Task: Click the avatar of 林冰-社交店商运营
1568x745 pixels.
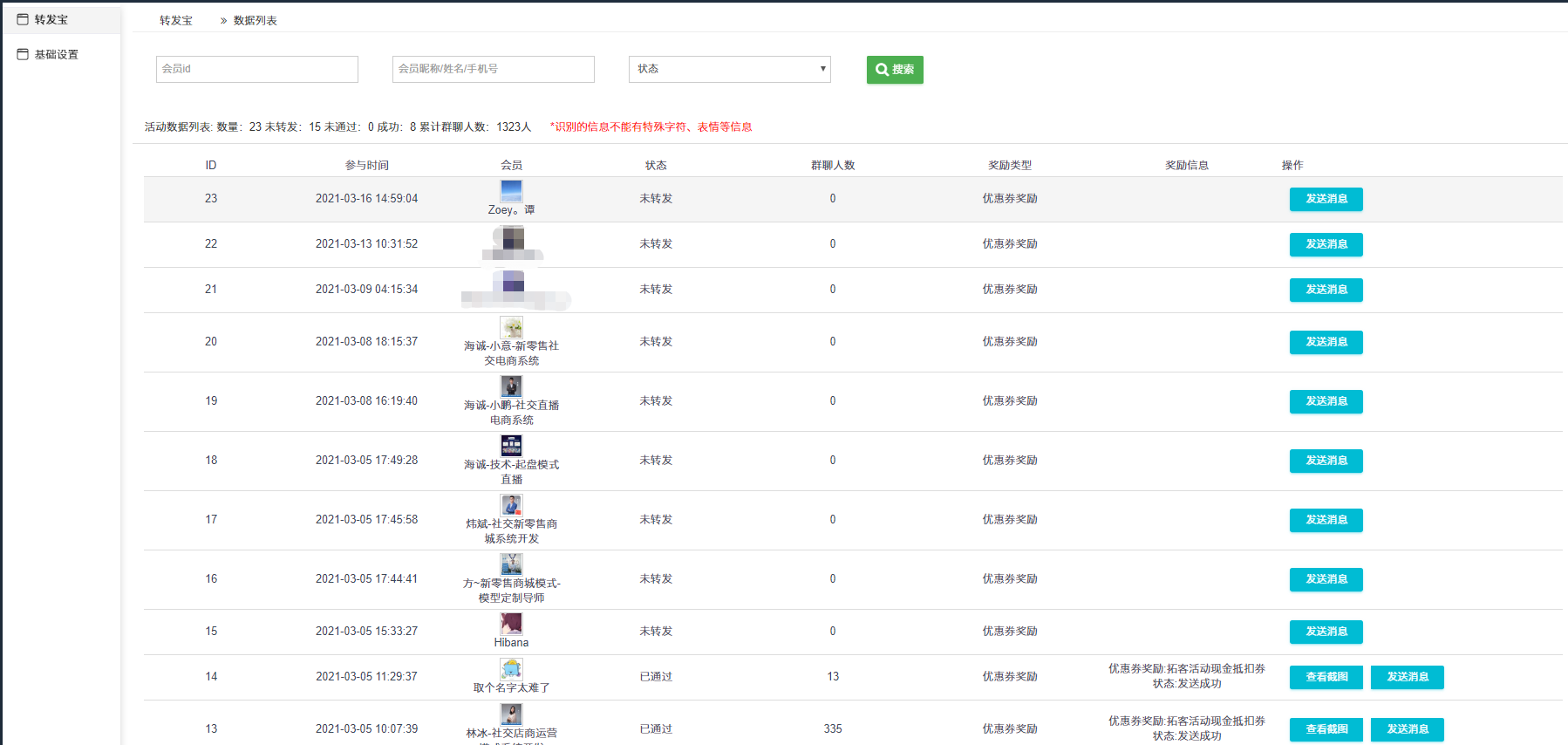Action: pyautogui.click(x=511, y=714)
